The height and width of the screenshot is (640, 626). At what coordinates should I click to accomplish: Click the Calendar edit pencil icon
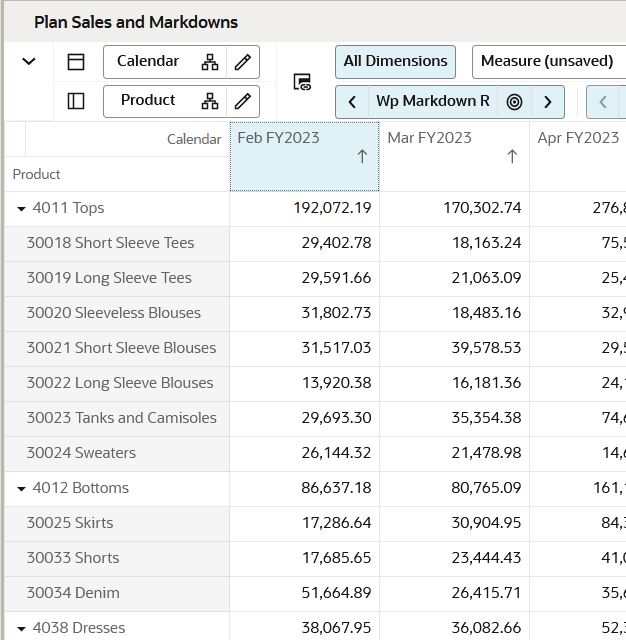[x=242, y=62]
